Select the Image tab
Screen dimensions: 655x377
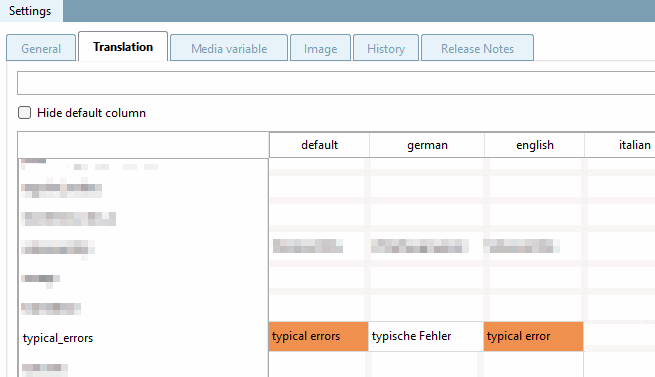[320, 48]
